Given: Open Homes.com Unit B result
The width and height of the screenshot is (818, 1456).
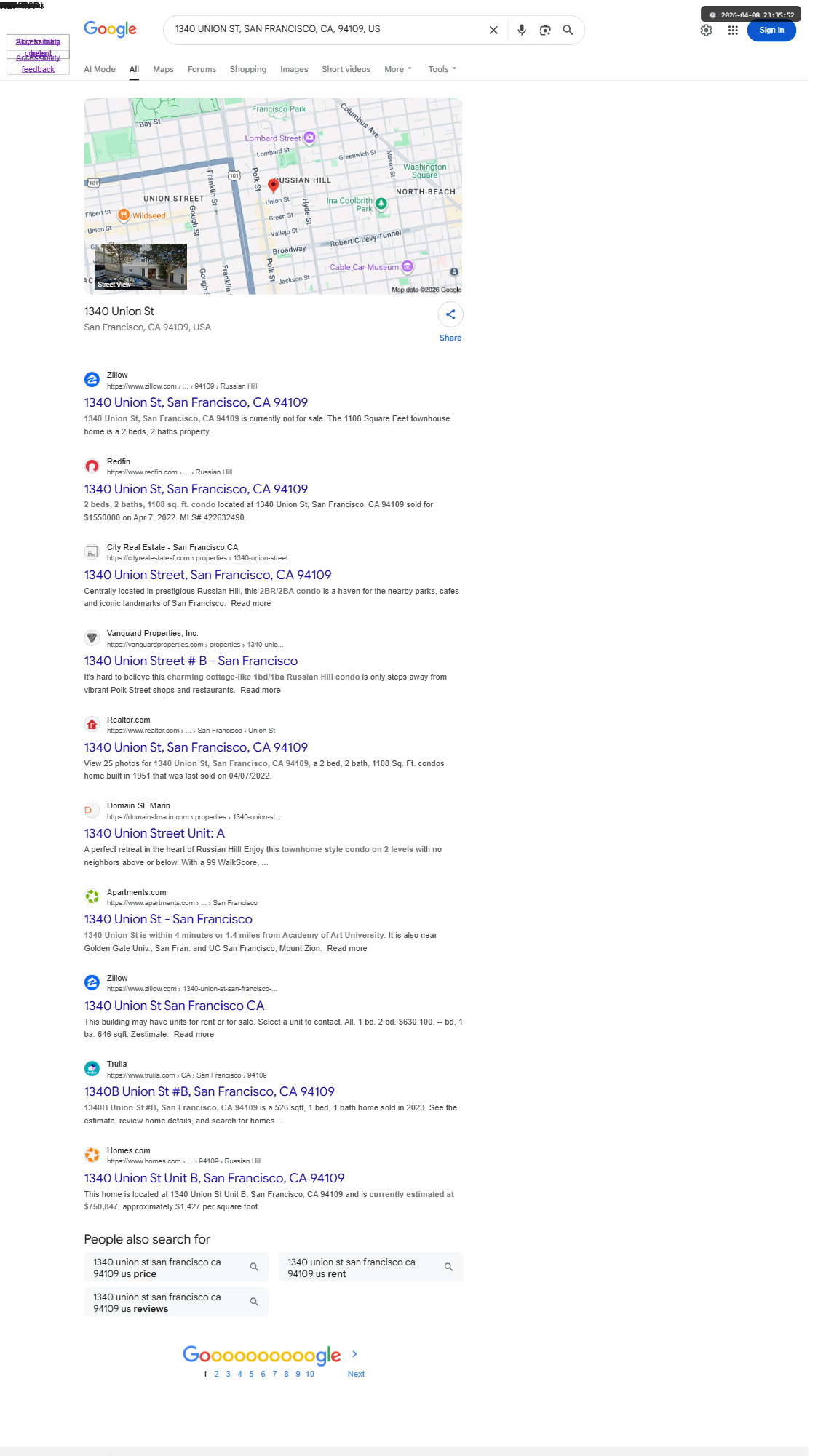Looking at the screenshot, I should point(214,1178).
